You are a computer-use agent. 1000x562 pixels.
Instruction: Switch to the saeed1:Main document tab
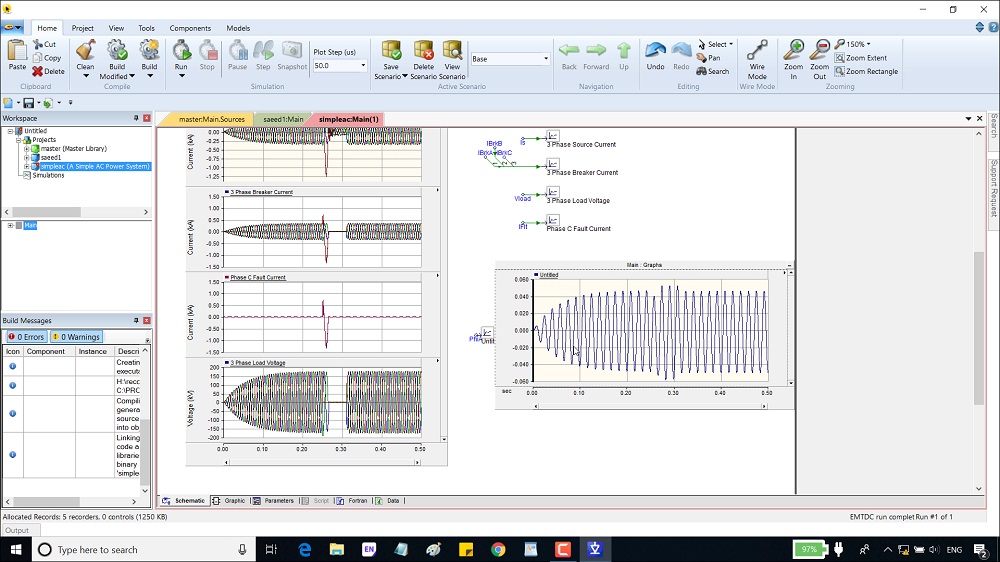pyautogui.click(x=283, y=119)
